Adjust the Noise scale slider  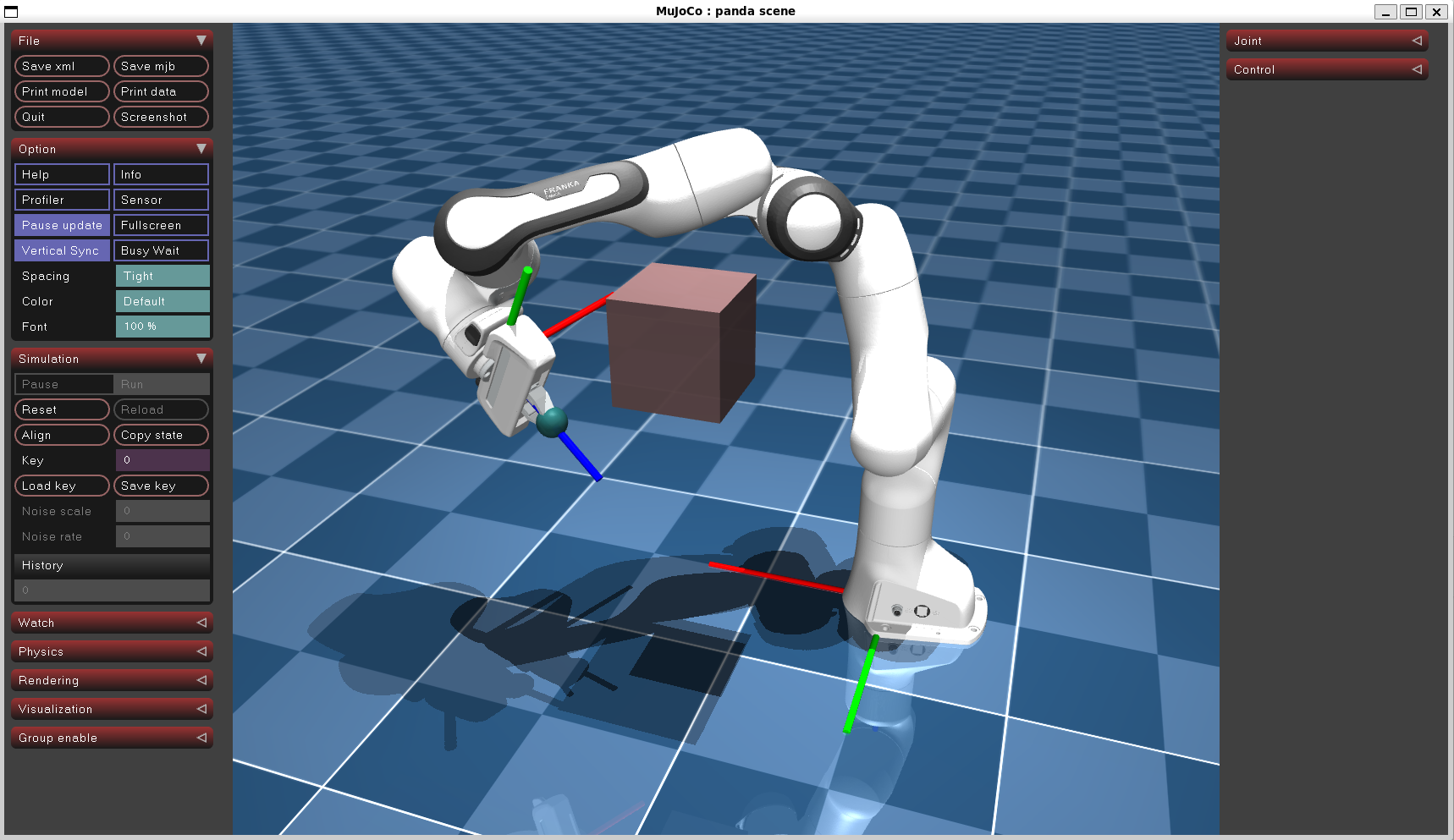[162, 511]
